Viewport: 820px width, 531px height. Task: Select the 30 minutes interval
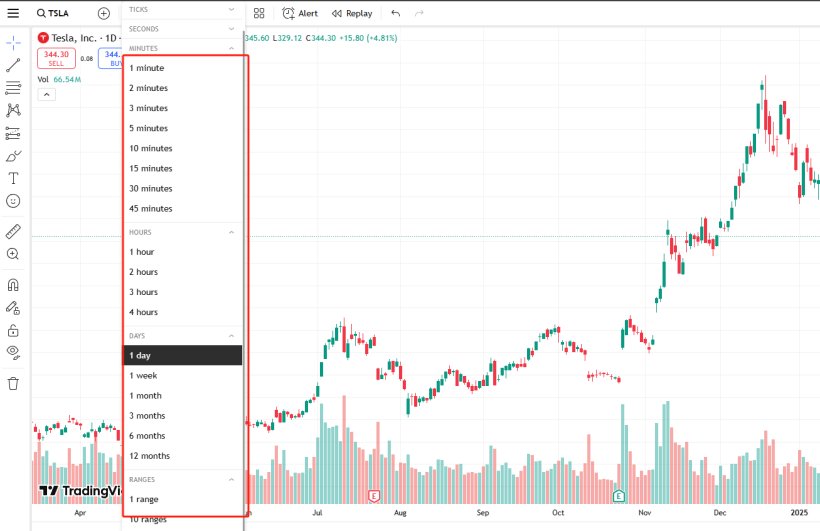click(x=182, y=188)
